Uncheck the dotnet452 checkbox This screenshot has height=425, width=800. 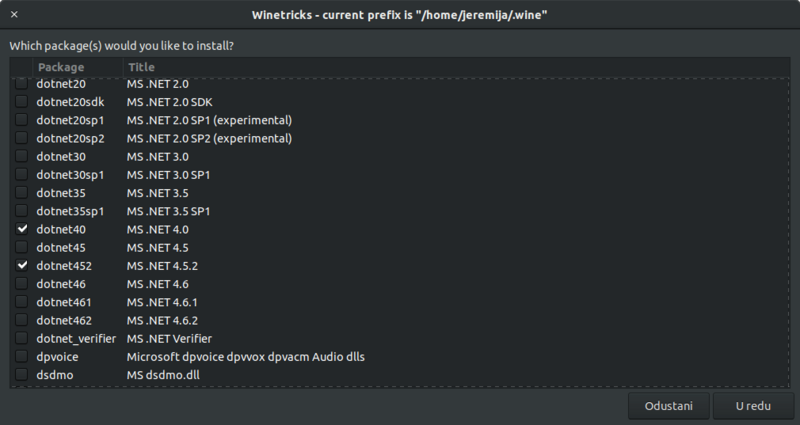21,265
